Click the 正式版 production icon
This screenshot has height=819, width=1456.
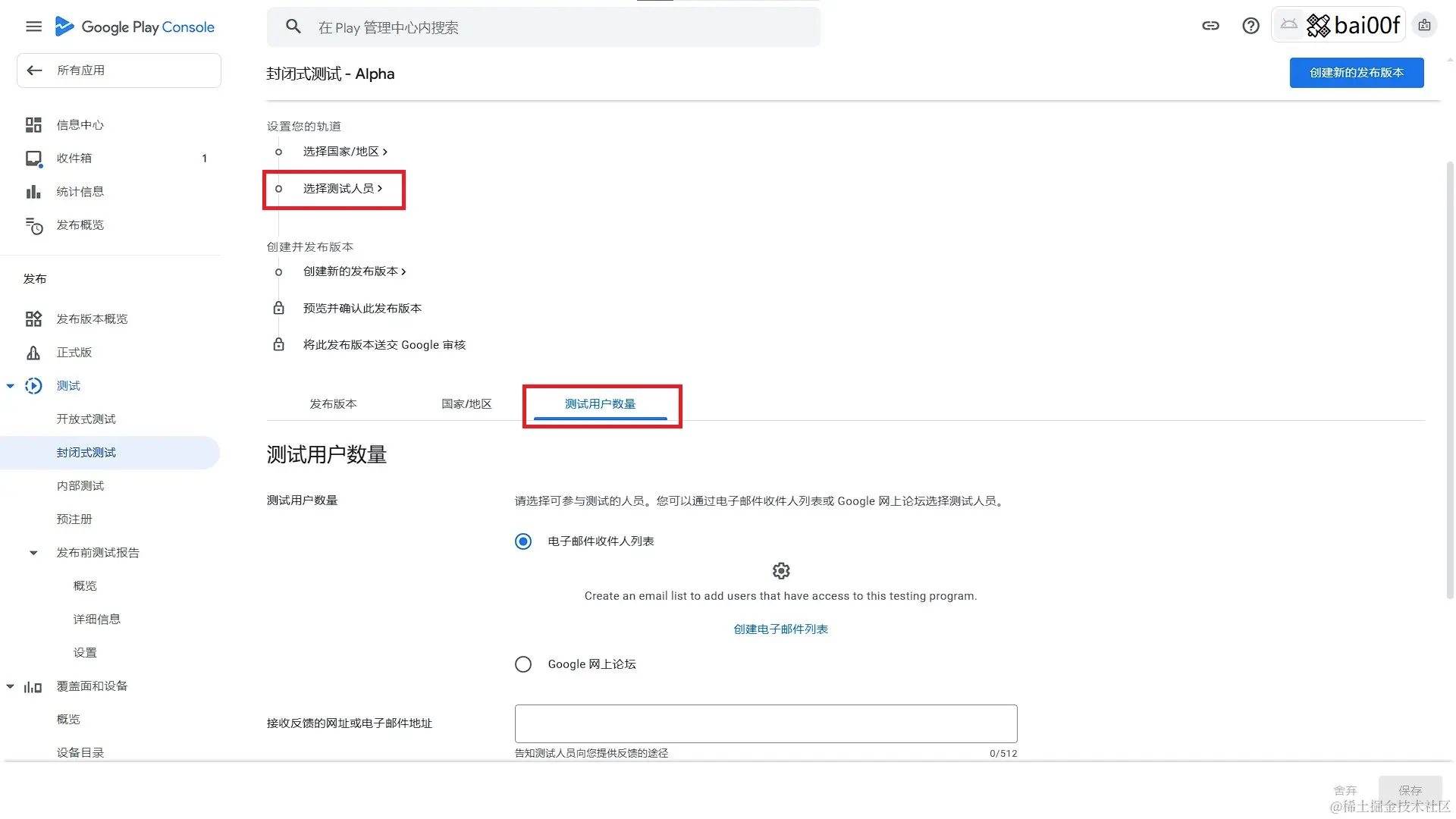(33, 353)
